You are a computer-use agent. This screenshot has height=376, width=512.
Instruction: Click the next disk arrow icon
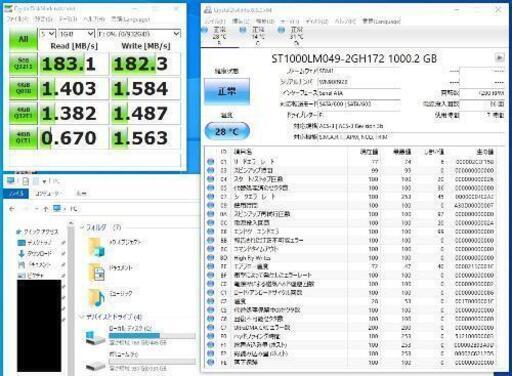coord(499,58)
